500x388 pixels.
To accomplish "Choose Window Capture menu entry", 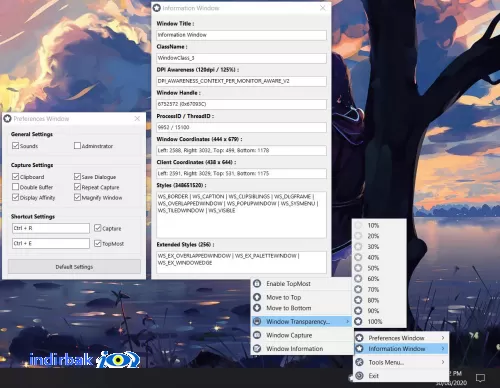I will (x=301, y=335).
